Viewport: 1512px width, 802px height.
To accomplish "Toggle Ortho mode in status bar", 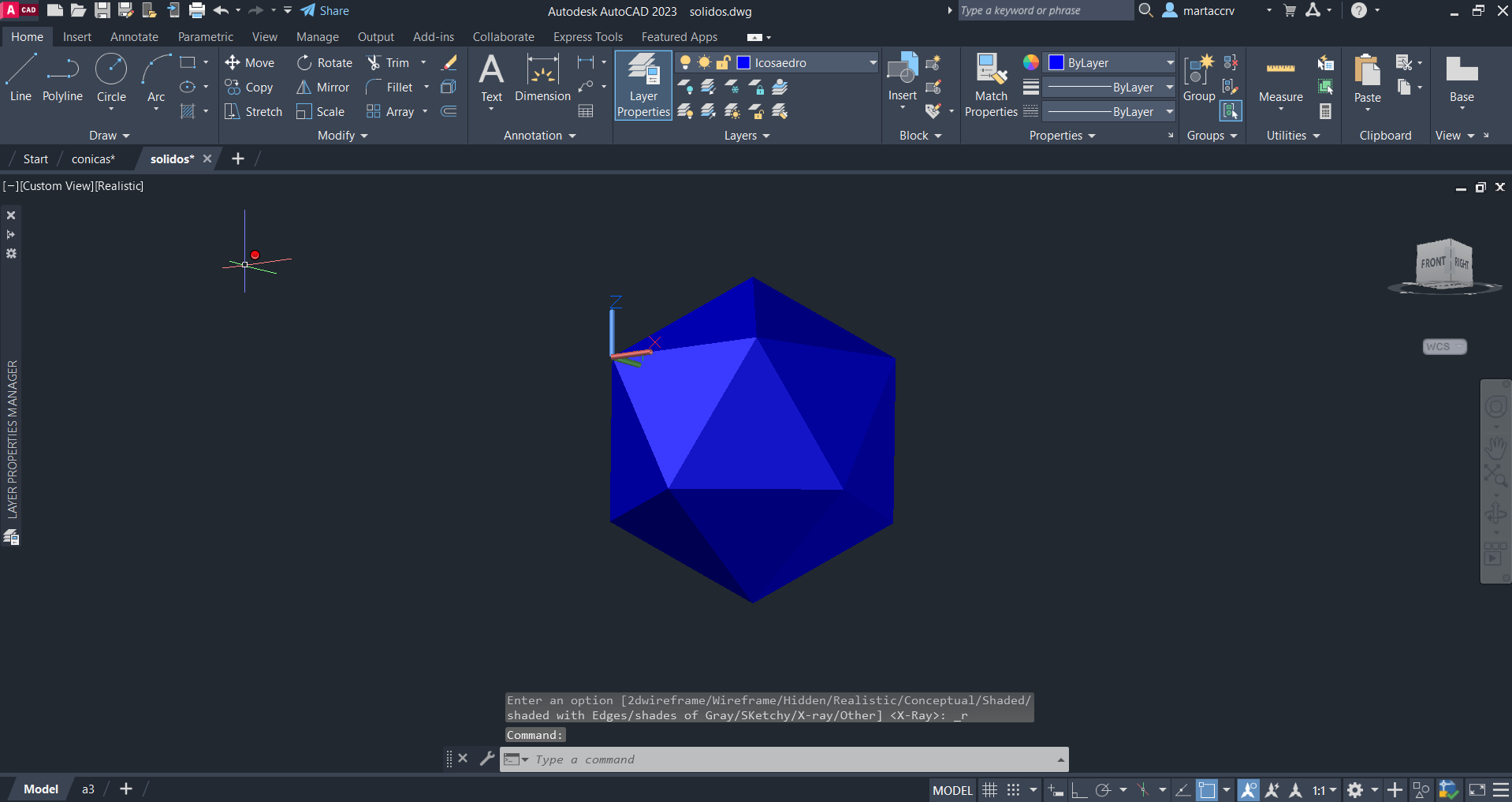I will coord(1078,790).
